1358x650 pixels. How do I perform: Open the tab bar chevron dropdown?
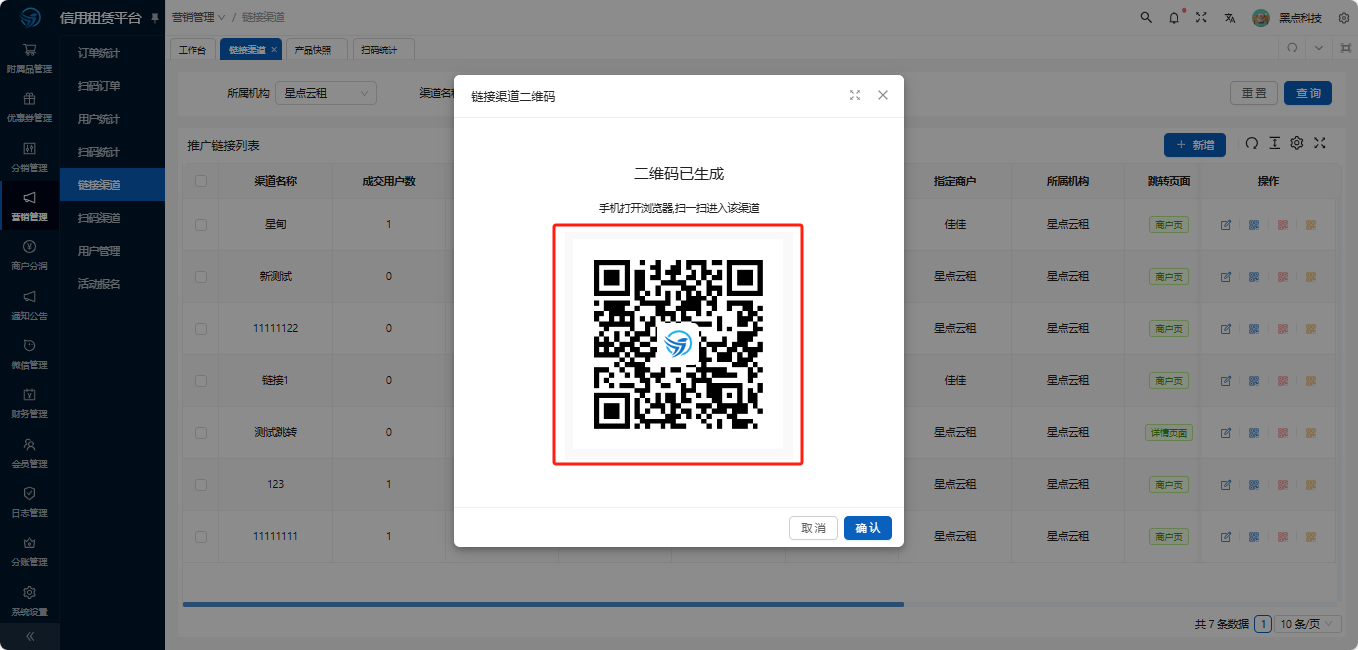(1318, 48)
